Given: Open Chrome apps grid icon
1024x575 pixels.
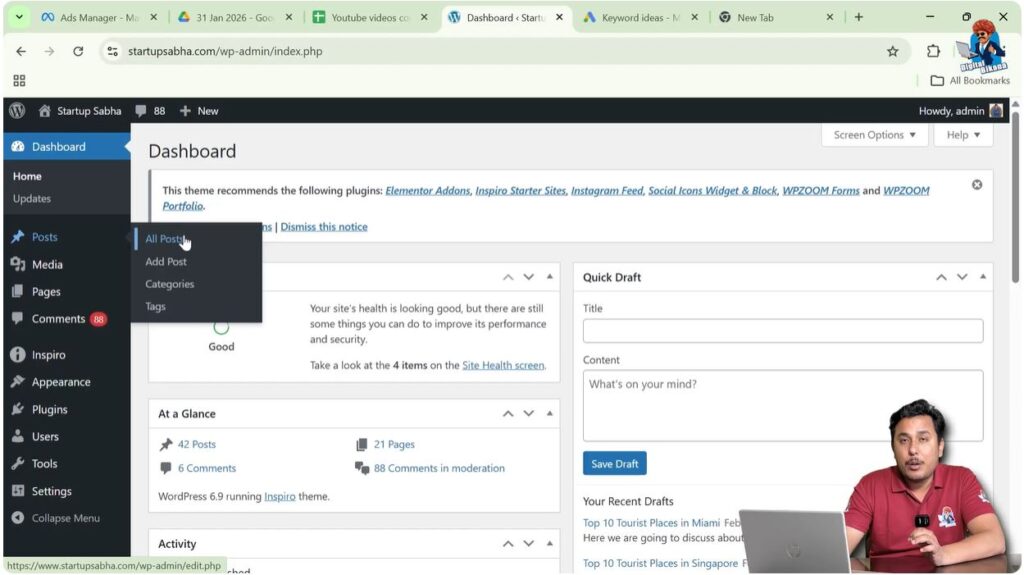Looking at the screenshot, I should [19, 80].
